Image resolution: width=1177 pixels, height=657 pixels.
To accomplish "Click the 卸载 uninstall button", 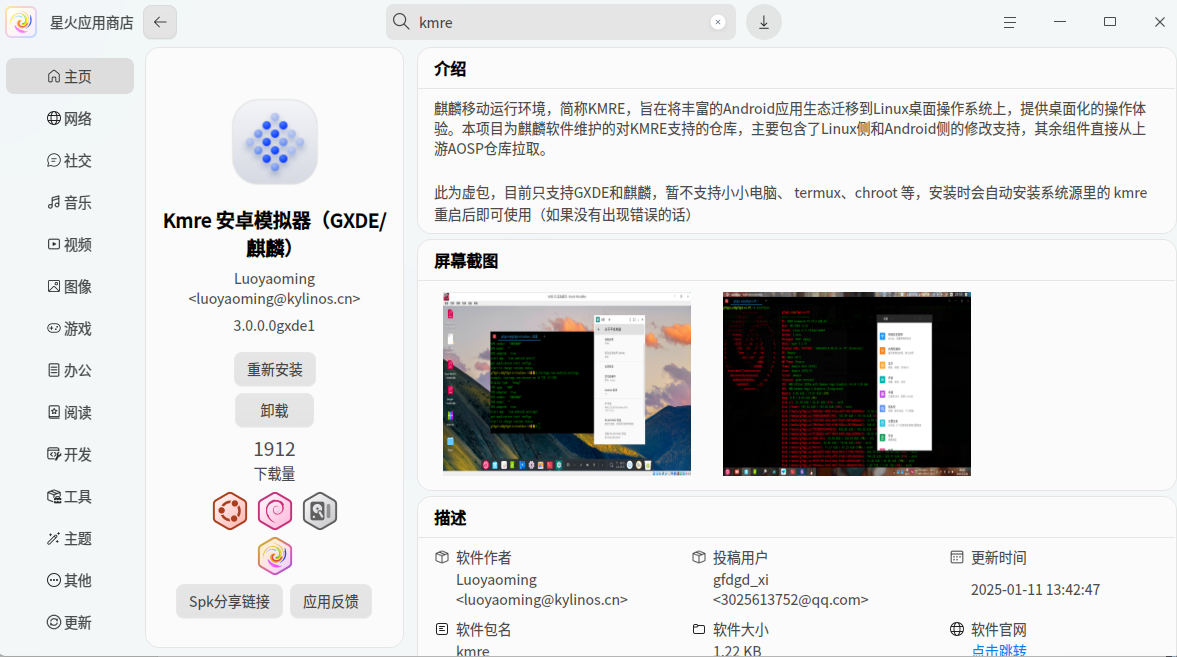I will click(275, 411).
